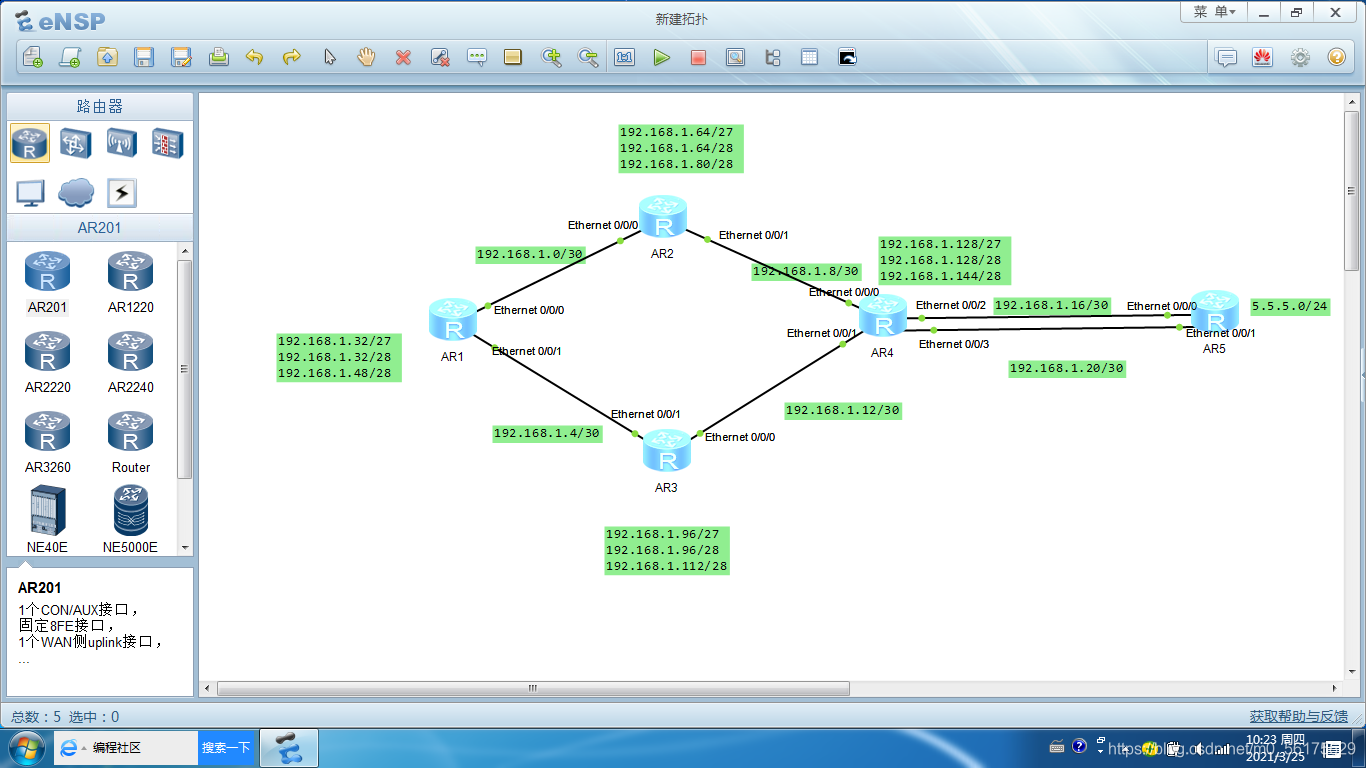
Task: Select the firewall device category icon
Action: (167, 144)
